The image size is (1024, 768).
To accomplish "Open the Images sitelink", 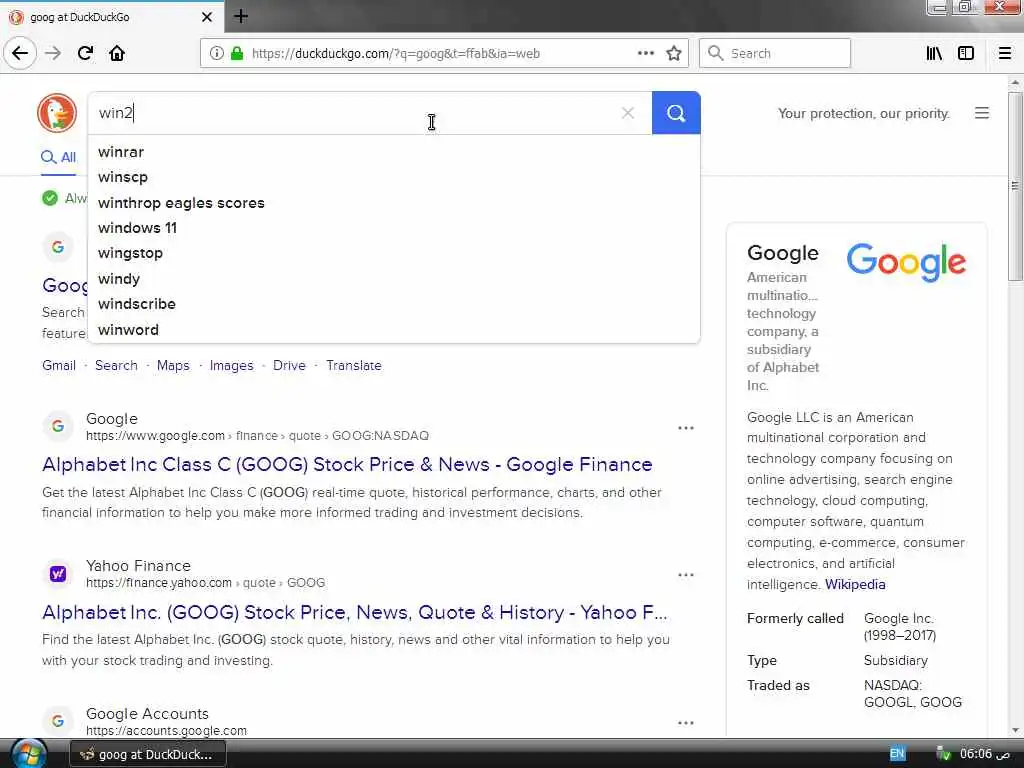I will (231, 365).
